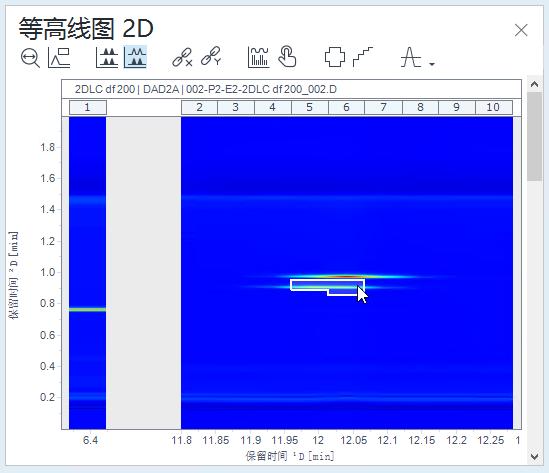Click the staircase step icon
This screenshot has height=473, width=549.
pos(363,57)
